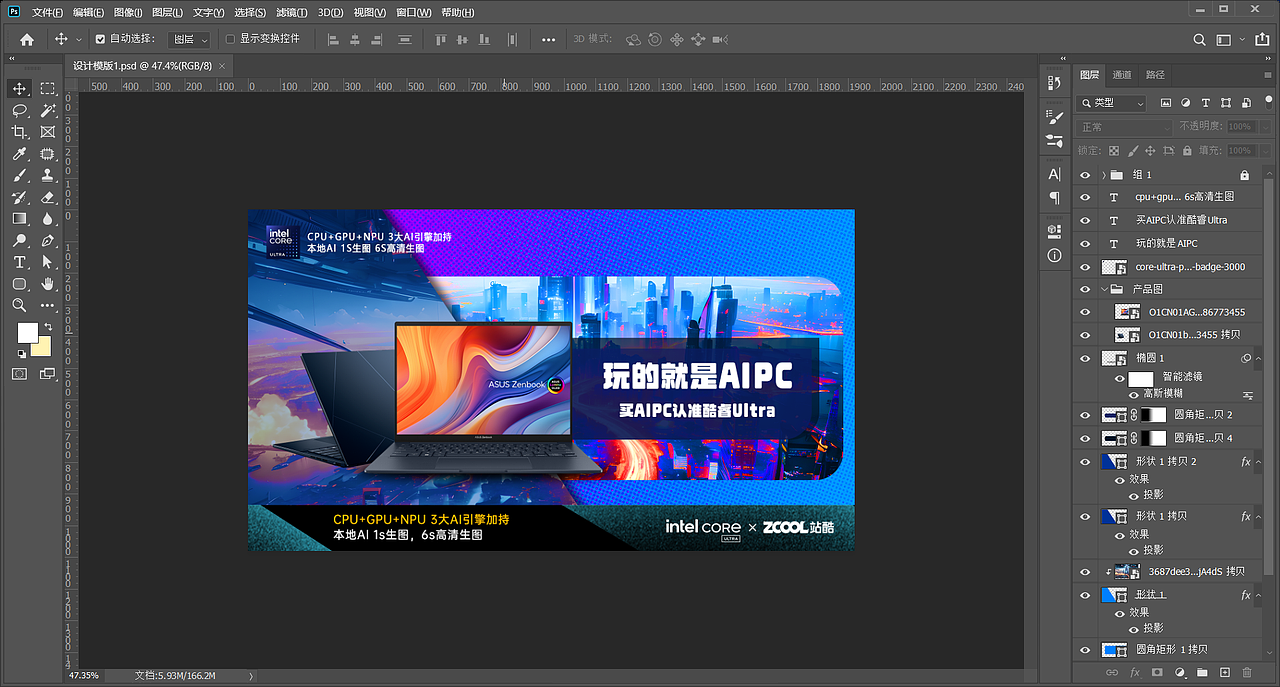Create a new layer via the plus icon

[1224, 673]
